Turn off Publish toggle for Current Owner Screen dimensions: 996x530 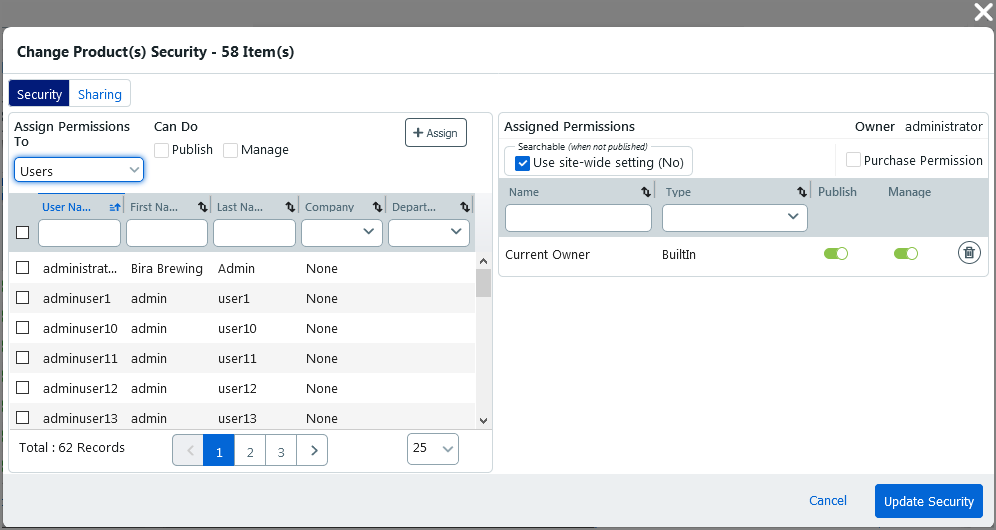point(835,254)
